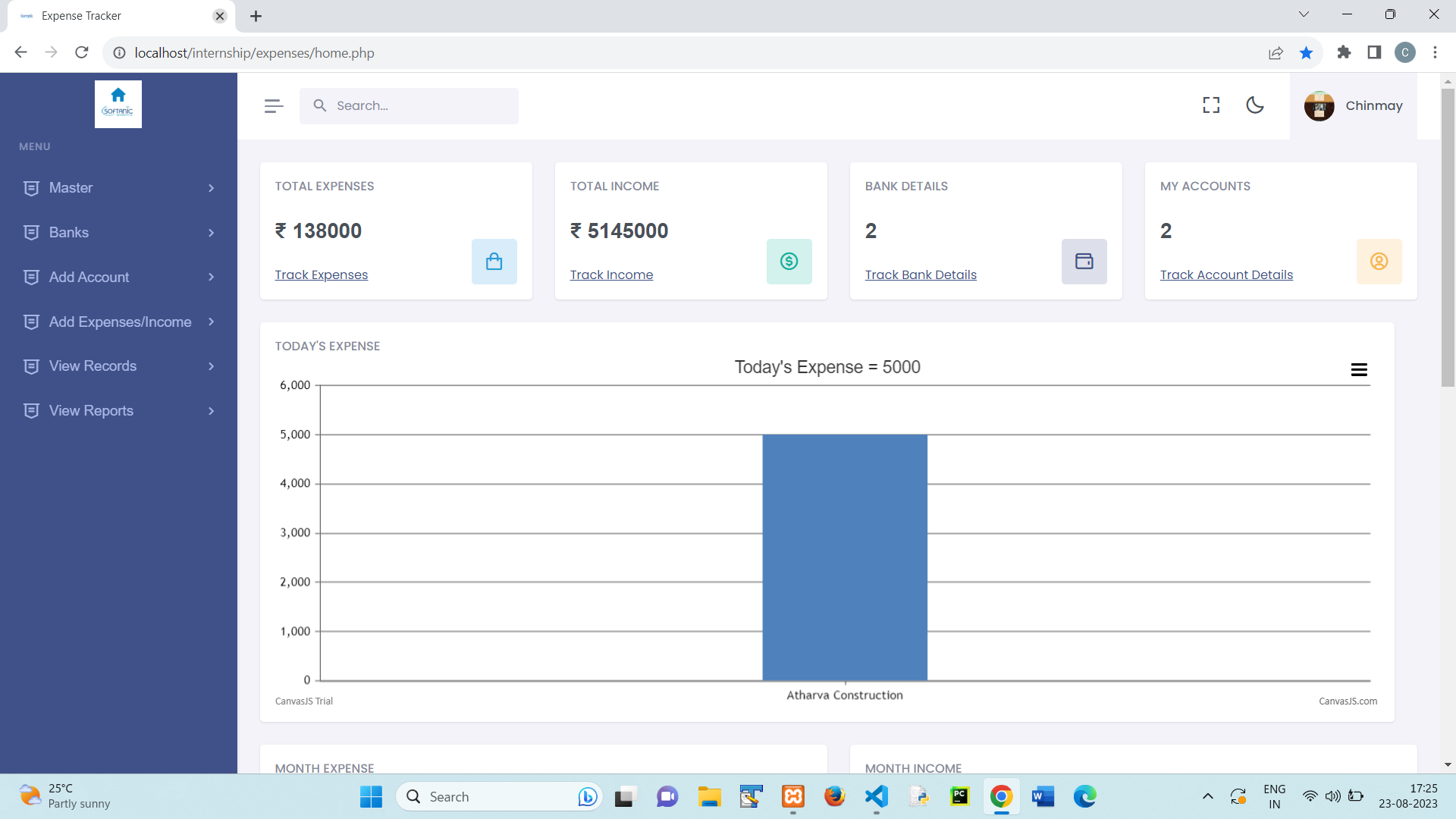Screen dimensions: 1456x819
Task: Open the View Records menu item
Action: point(118,366)
